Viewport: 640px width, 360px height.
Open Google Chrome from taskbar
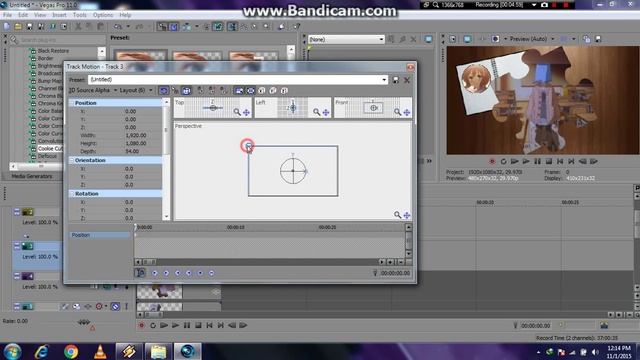click(71, 351)
